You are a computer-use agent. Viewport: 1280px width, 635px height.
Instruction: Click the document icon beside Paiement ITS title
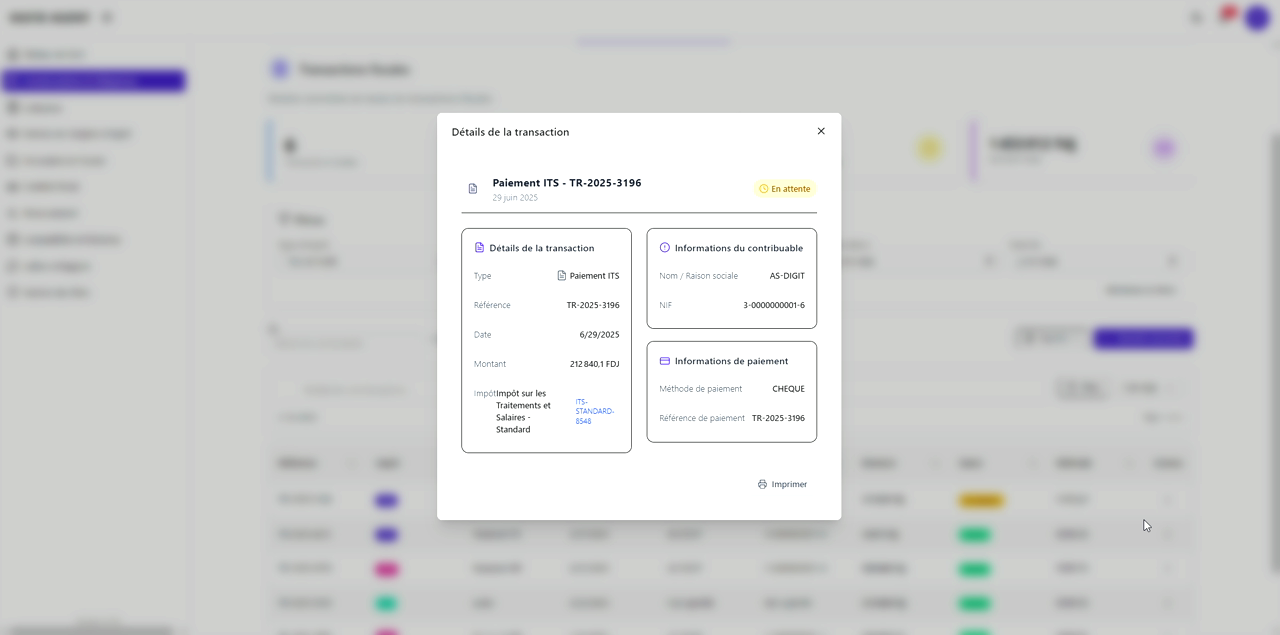click(472, 188)
